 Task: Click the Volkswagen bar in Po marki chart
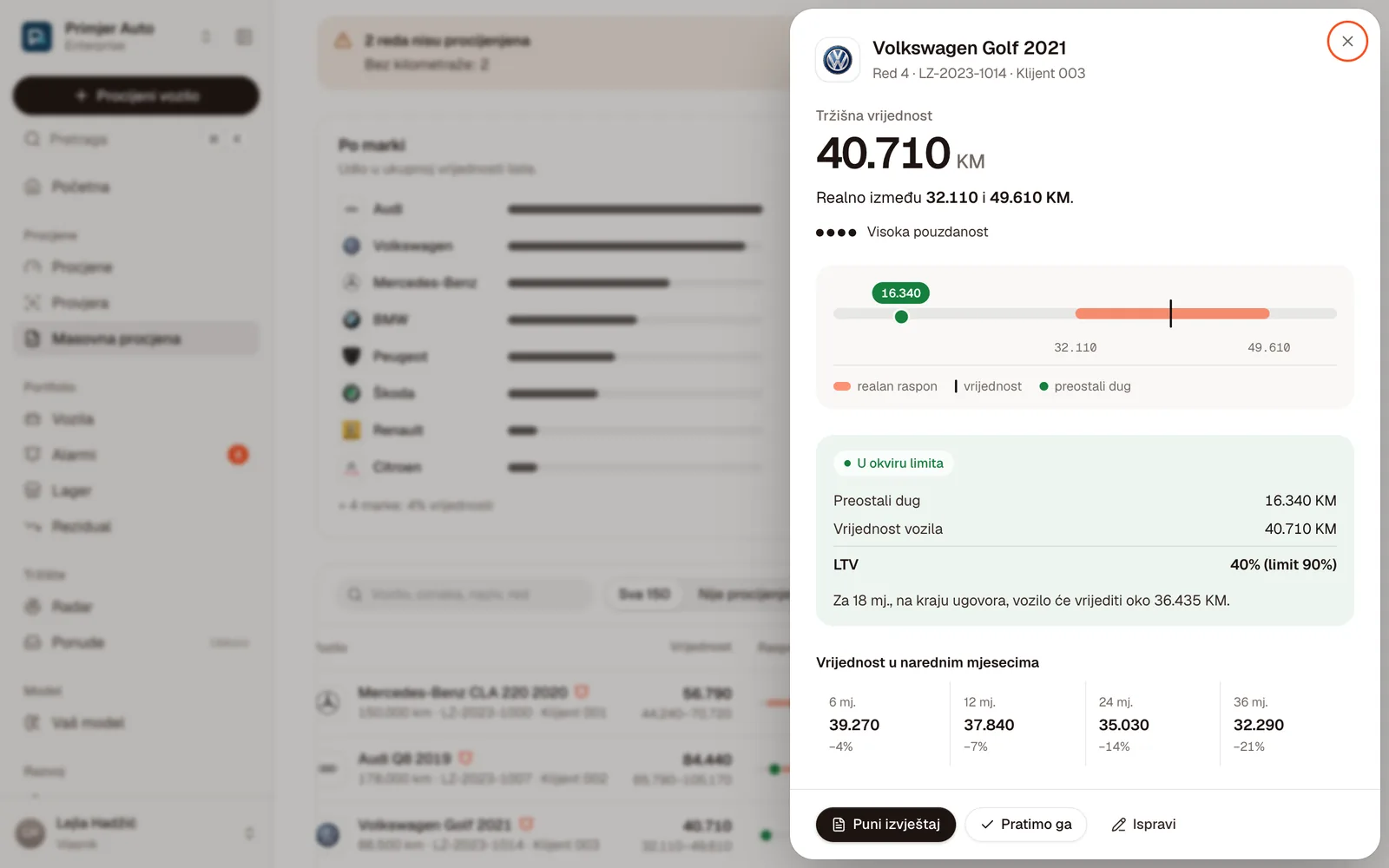(x=627, y=247)
